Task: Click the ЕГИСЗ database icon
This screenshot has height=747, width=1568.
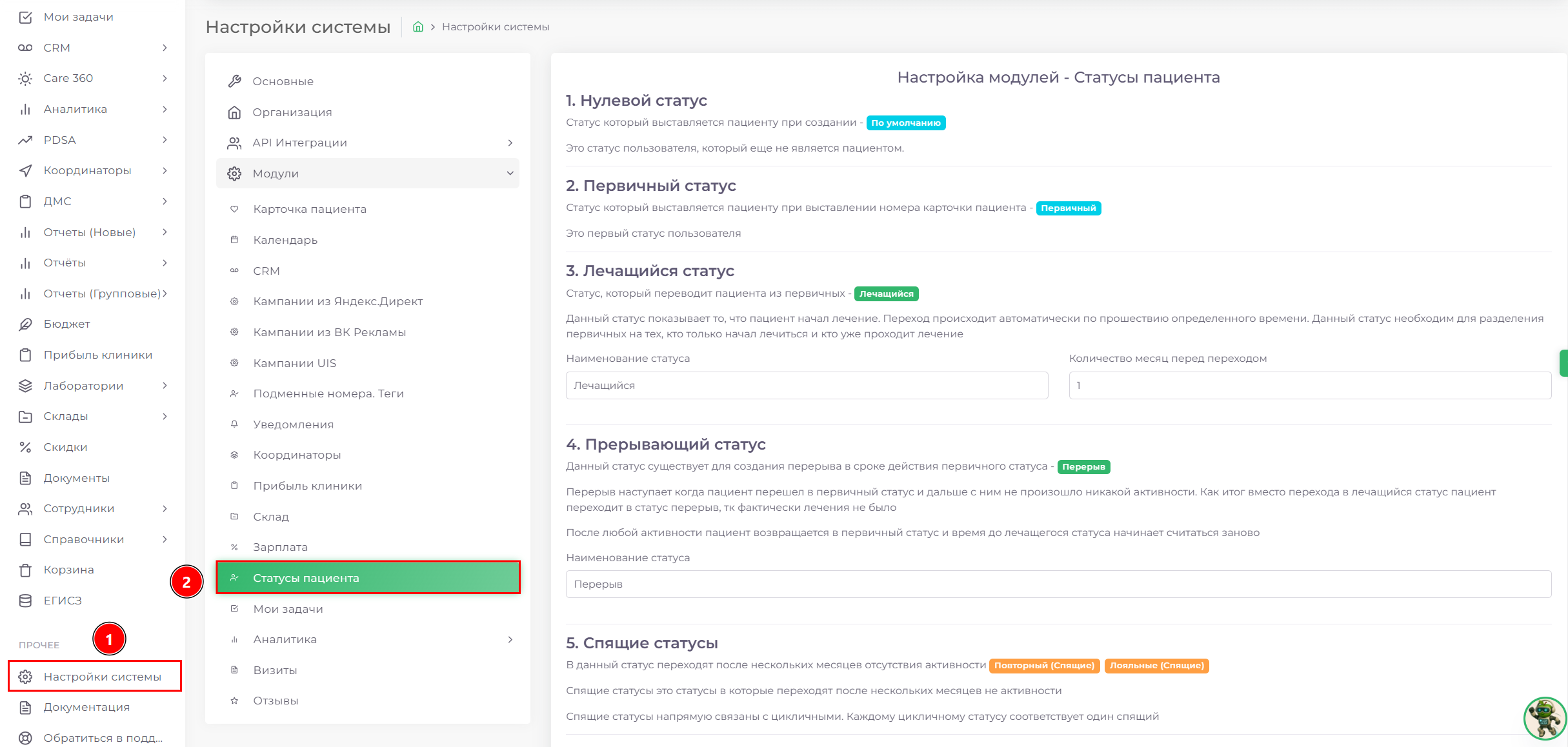Action: coord(25,601)
